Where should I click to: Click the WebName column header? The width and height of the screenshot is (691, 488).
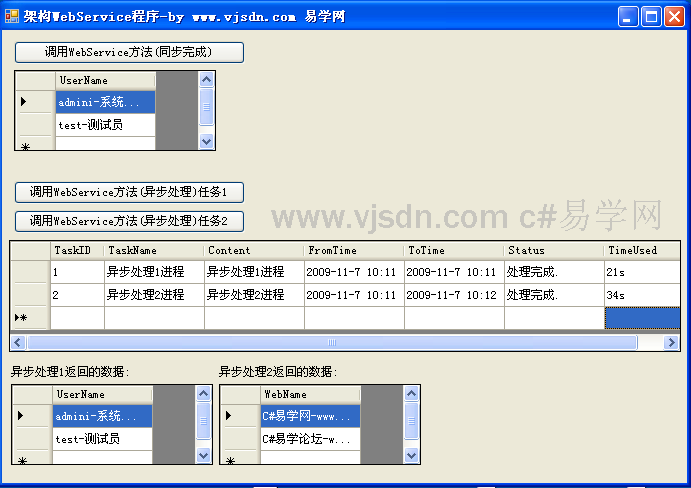tap(310, 395)
